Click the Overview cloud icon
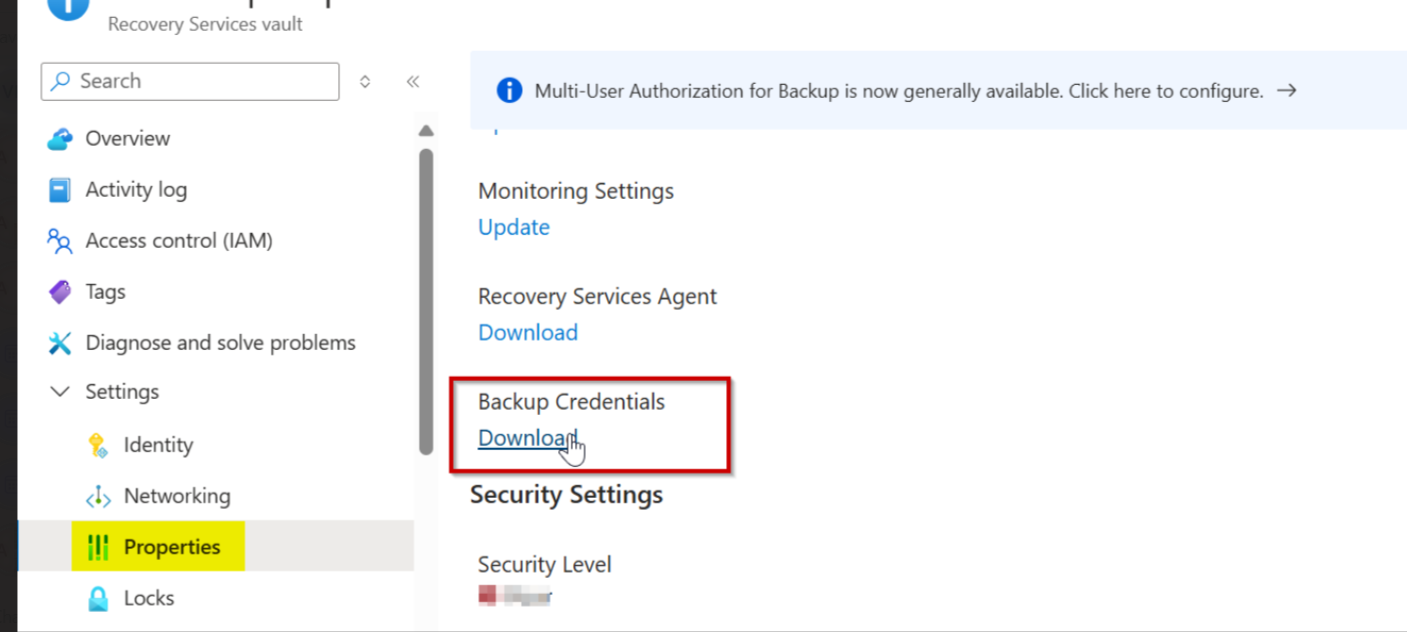 tap(60, 139)
